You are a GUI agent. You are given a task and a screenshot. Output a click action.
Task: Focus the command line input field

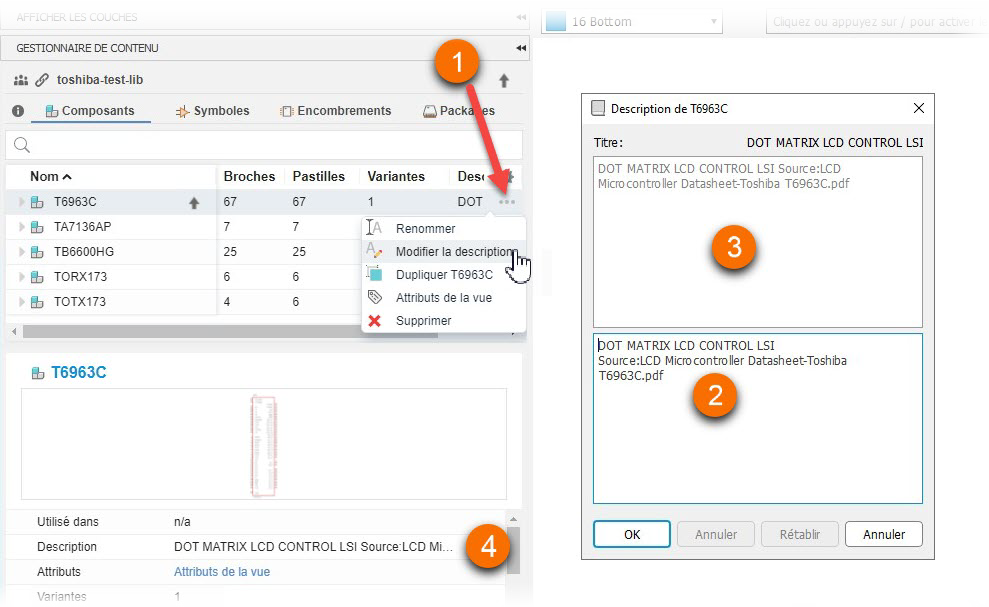(877, 21)
